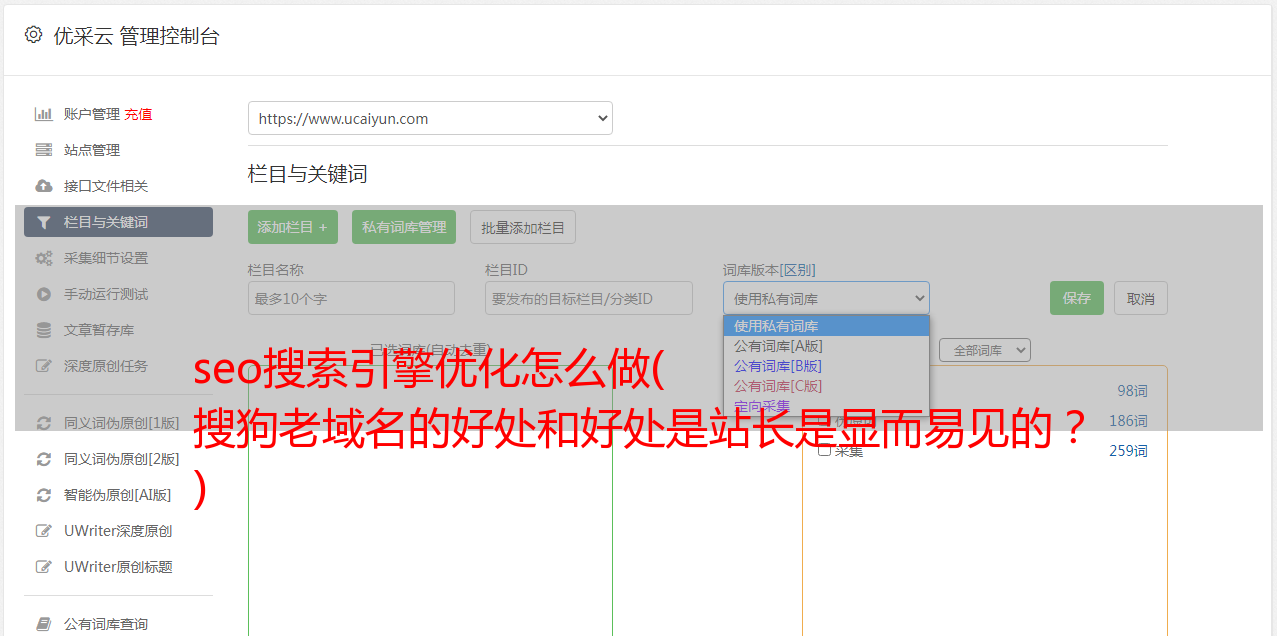Click the gears icon for 采集细节设置
Screen dimensions: 1277x636
[x=43, y=258]
